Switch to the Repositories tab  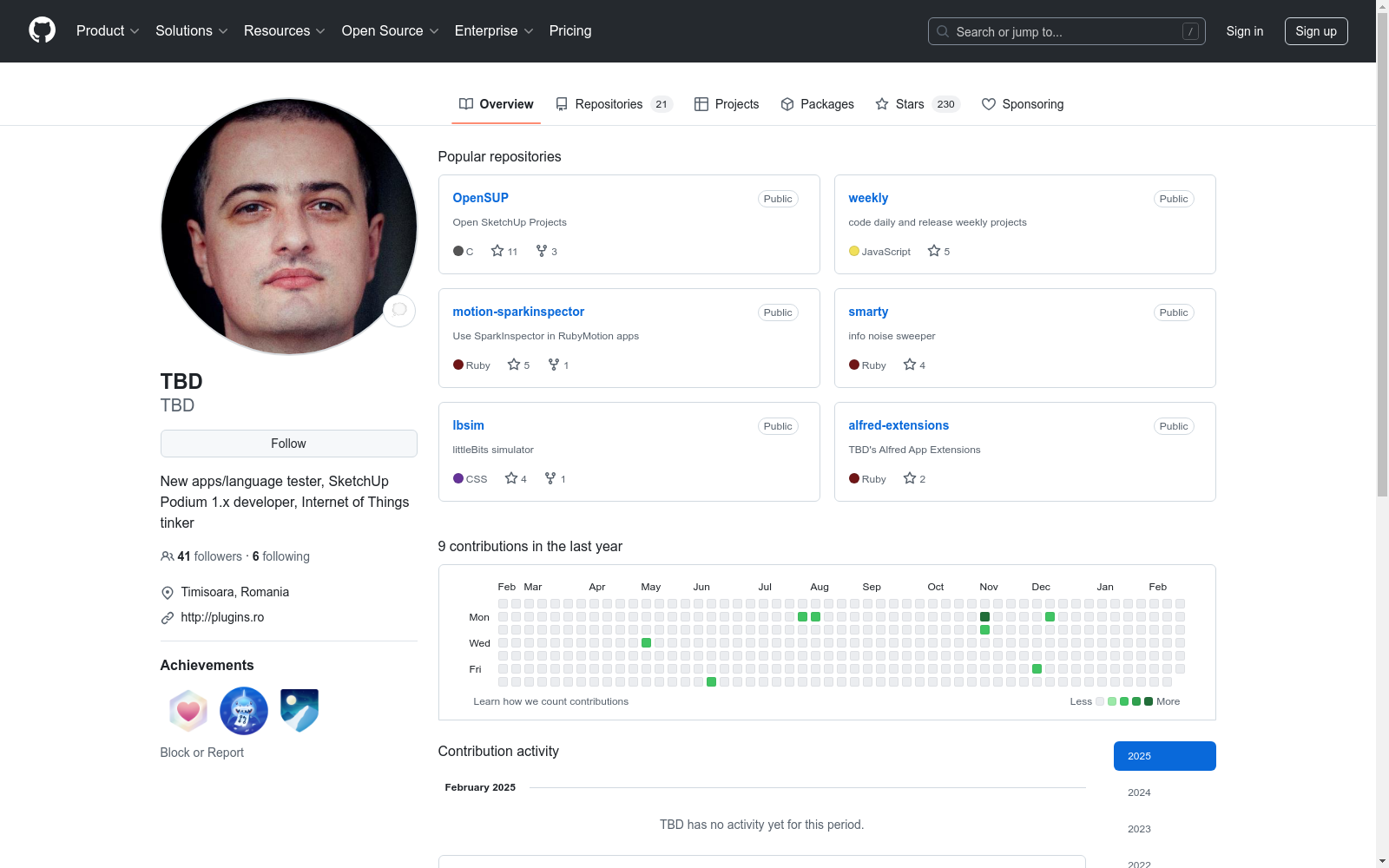(614, 104)
